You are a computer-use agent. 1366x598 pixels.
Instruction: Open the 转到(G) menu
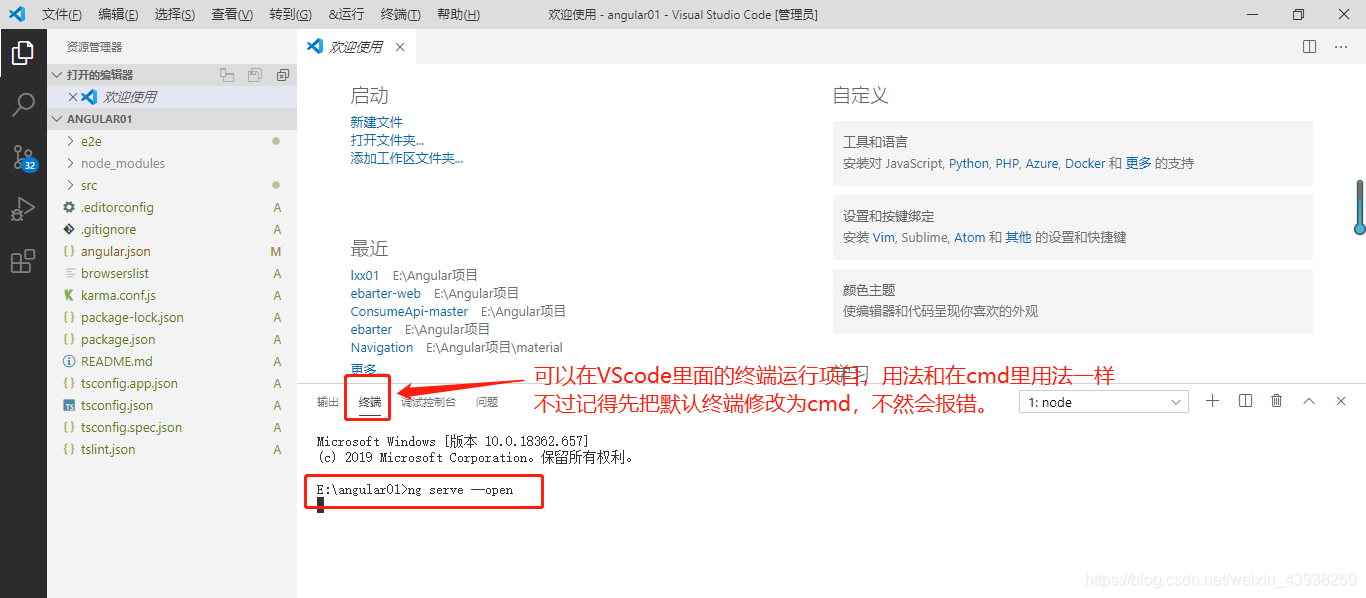pos(291,15)
